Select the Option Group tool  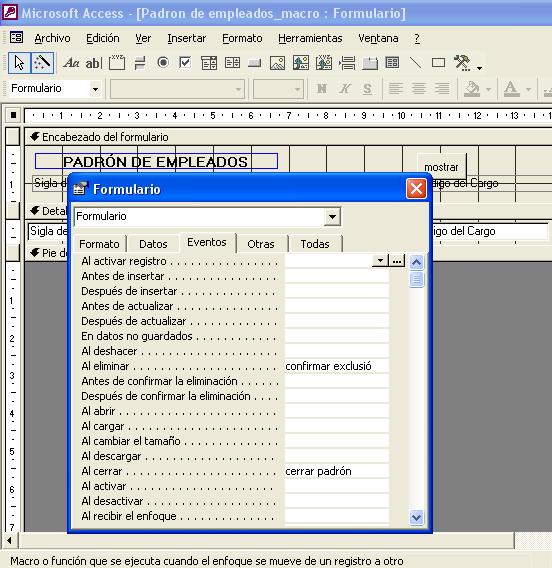point(117,63)
